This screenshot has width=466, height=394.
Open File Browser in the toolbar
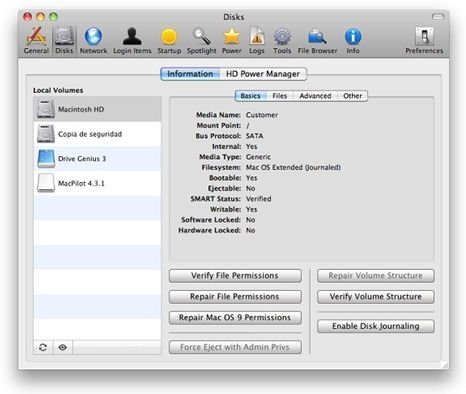pos(317,41)
